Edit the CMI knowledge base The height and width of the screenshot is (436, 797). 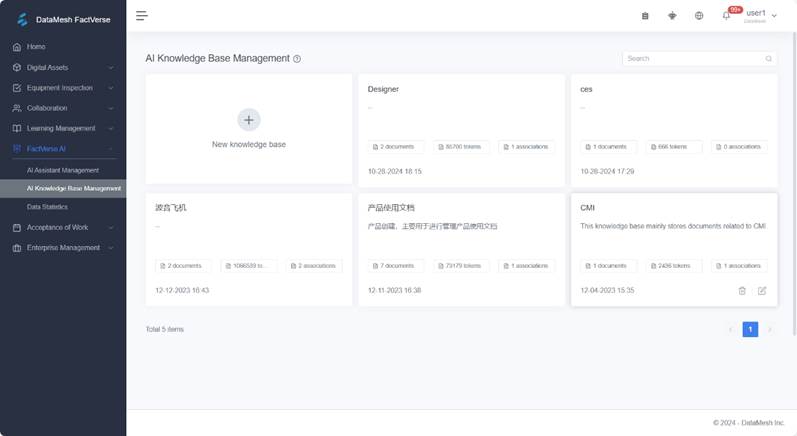[762, 290]
